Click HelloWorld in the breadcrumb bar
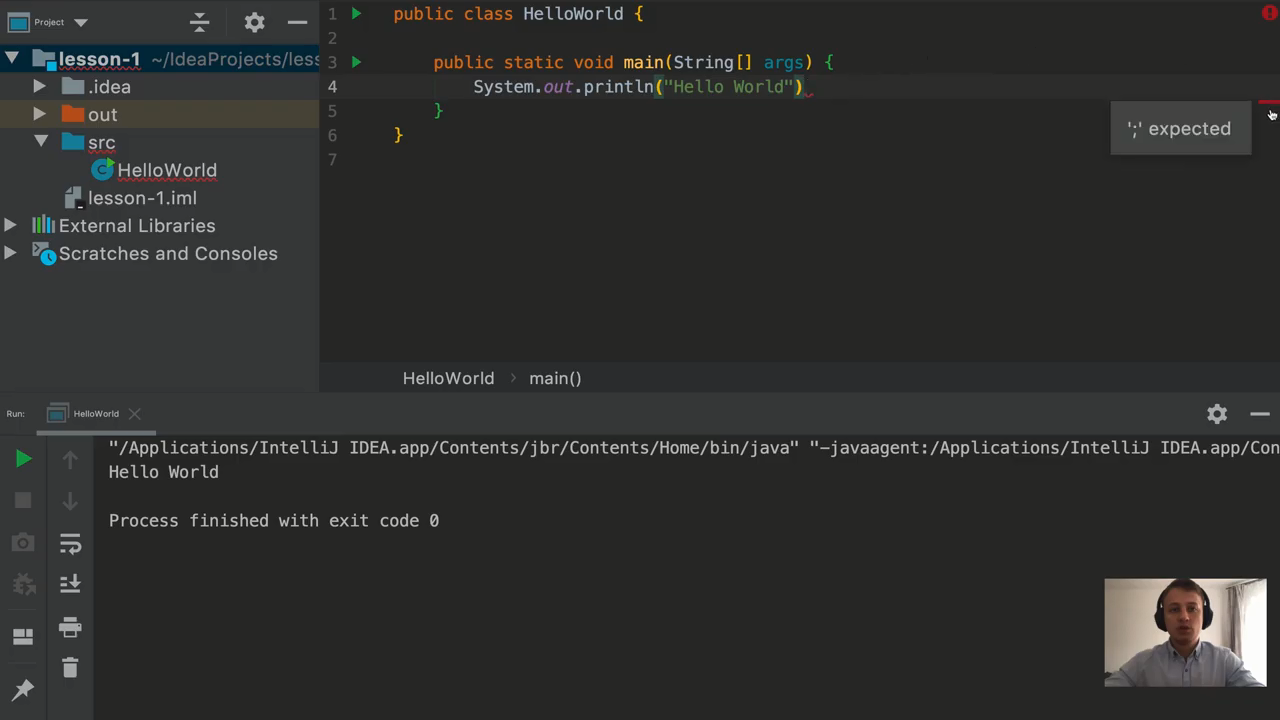Screen dimensions: 1280x720 click(448, 378)
